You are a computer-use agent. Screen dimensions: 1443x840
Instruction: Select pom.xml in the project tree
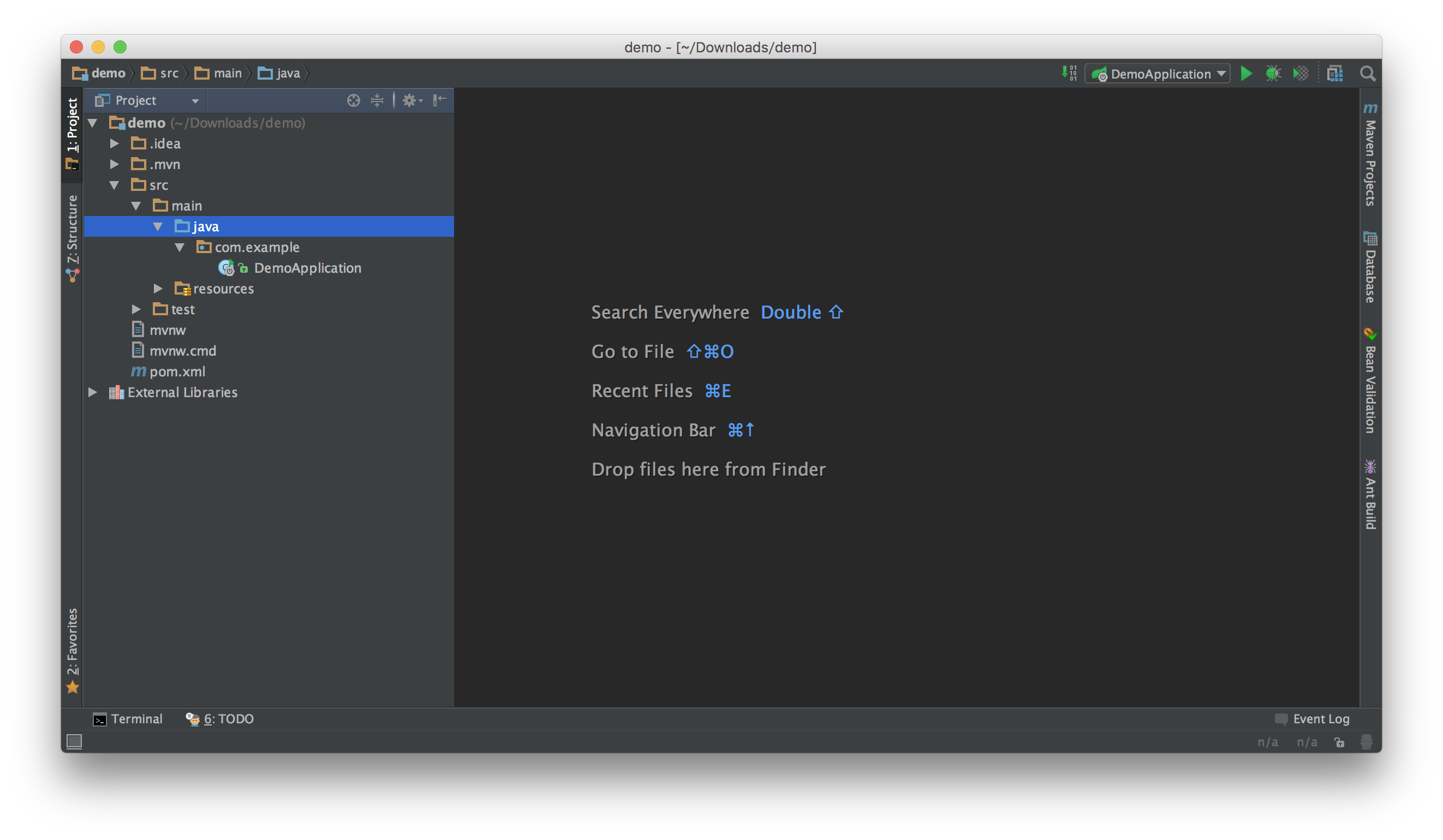(177, 371)
